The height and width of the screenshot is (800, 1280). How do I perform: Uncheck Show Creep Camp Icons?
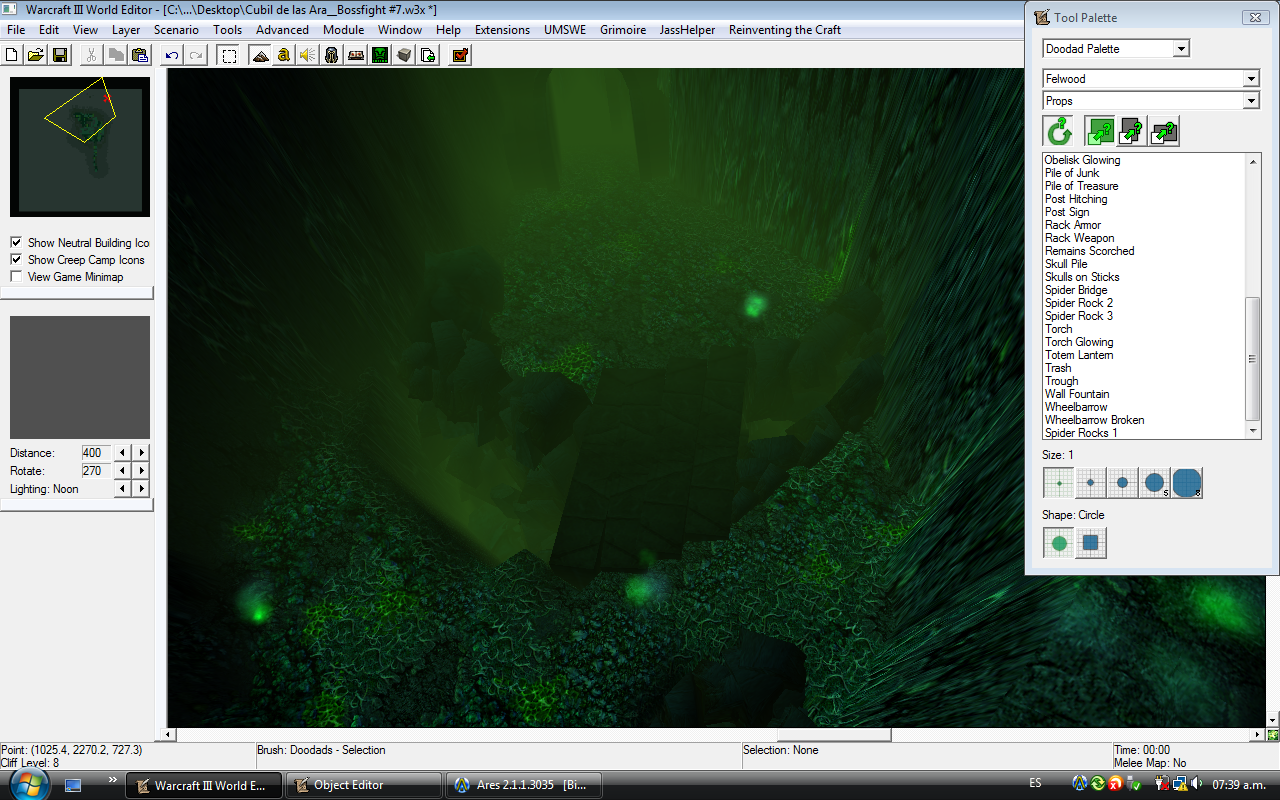pos(16,259)
